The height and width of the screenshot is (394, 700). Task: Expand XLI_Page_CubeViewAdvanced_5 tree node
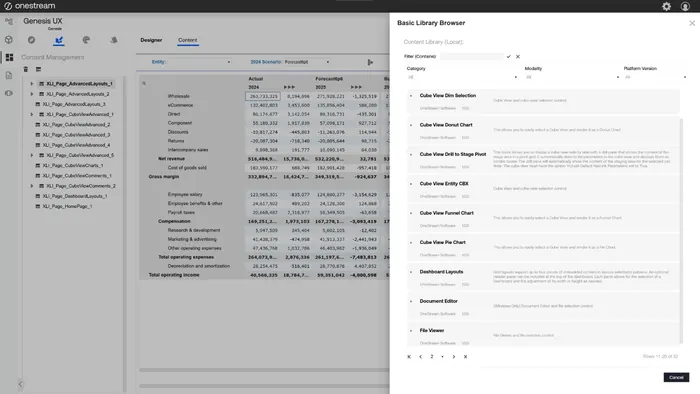click(32, 155)
